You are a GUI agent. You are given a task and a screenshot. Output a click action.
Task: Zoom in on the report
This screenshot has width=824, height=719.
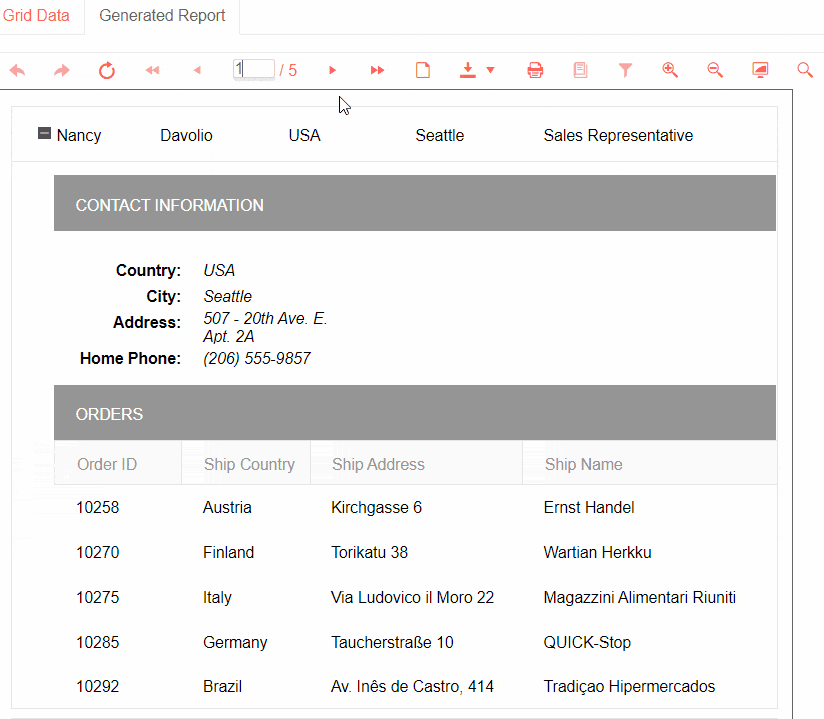coord(670,70)
